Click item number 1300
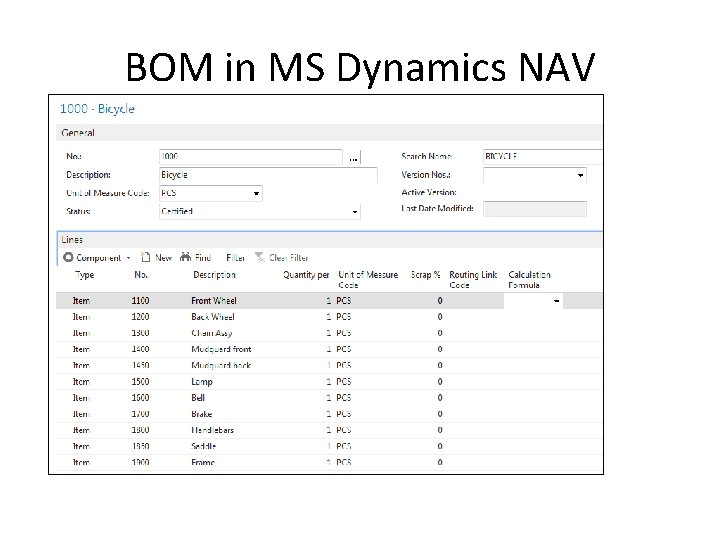The height and width of the screenshot is (540, 720). (x=141, y=333)
